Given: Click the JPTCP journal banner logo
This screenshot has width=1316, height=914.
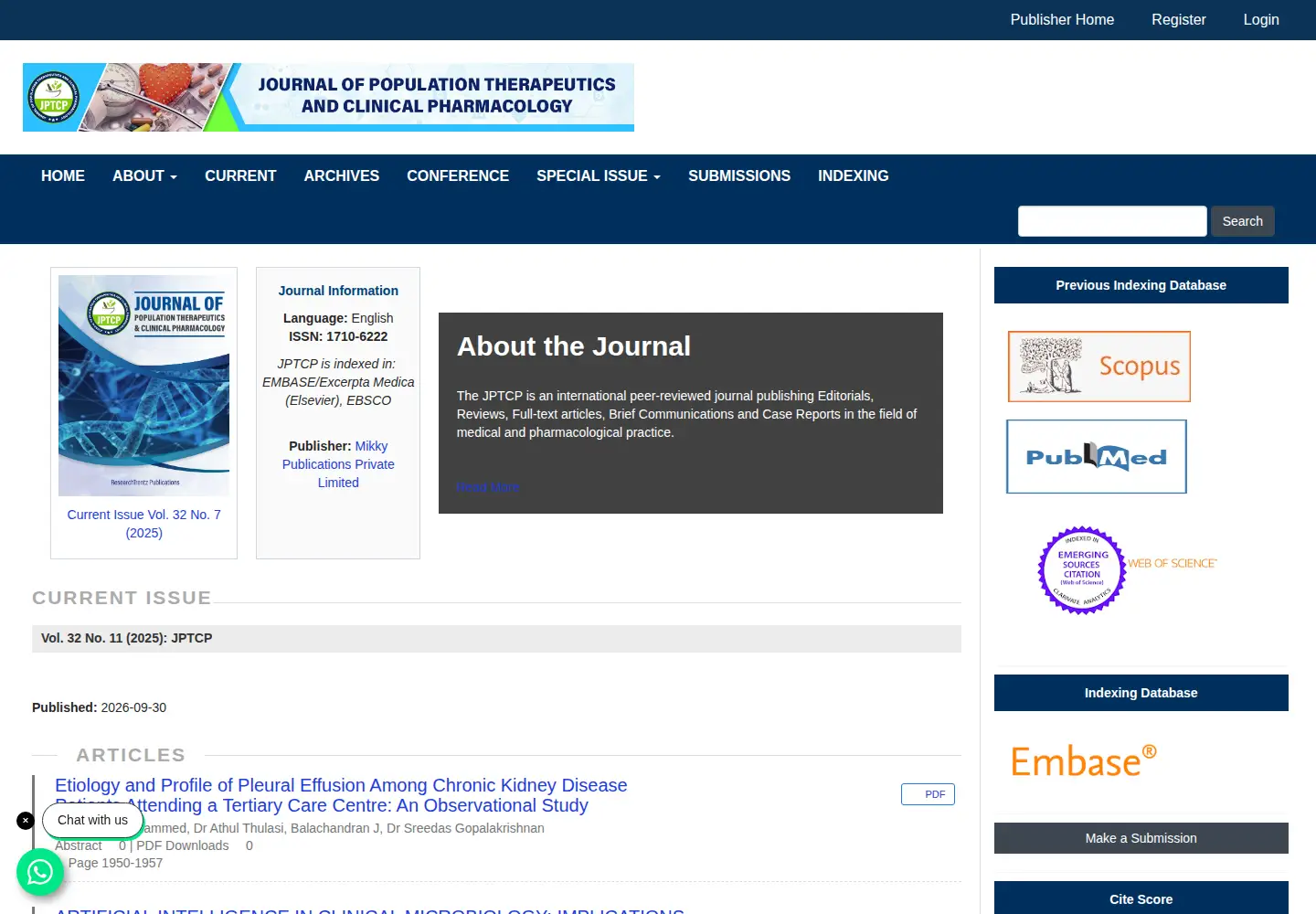Looking at the screenshot, I should click(328, 97).
